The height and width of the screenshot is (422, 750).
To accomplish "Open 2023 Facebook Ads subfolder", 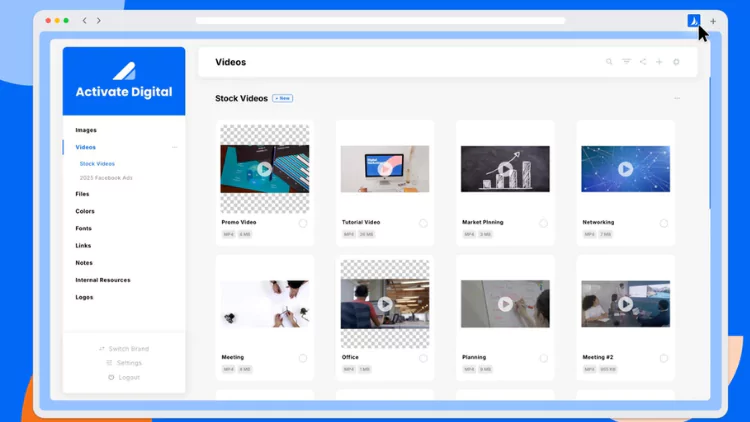I will [106, 178].
